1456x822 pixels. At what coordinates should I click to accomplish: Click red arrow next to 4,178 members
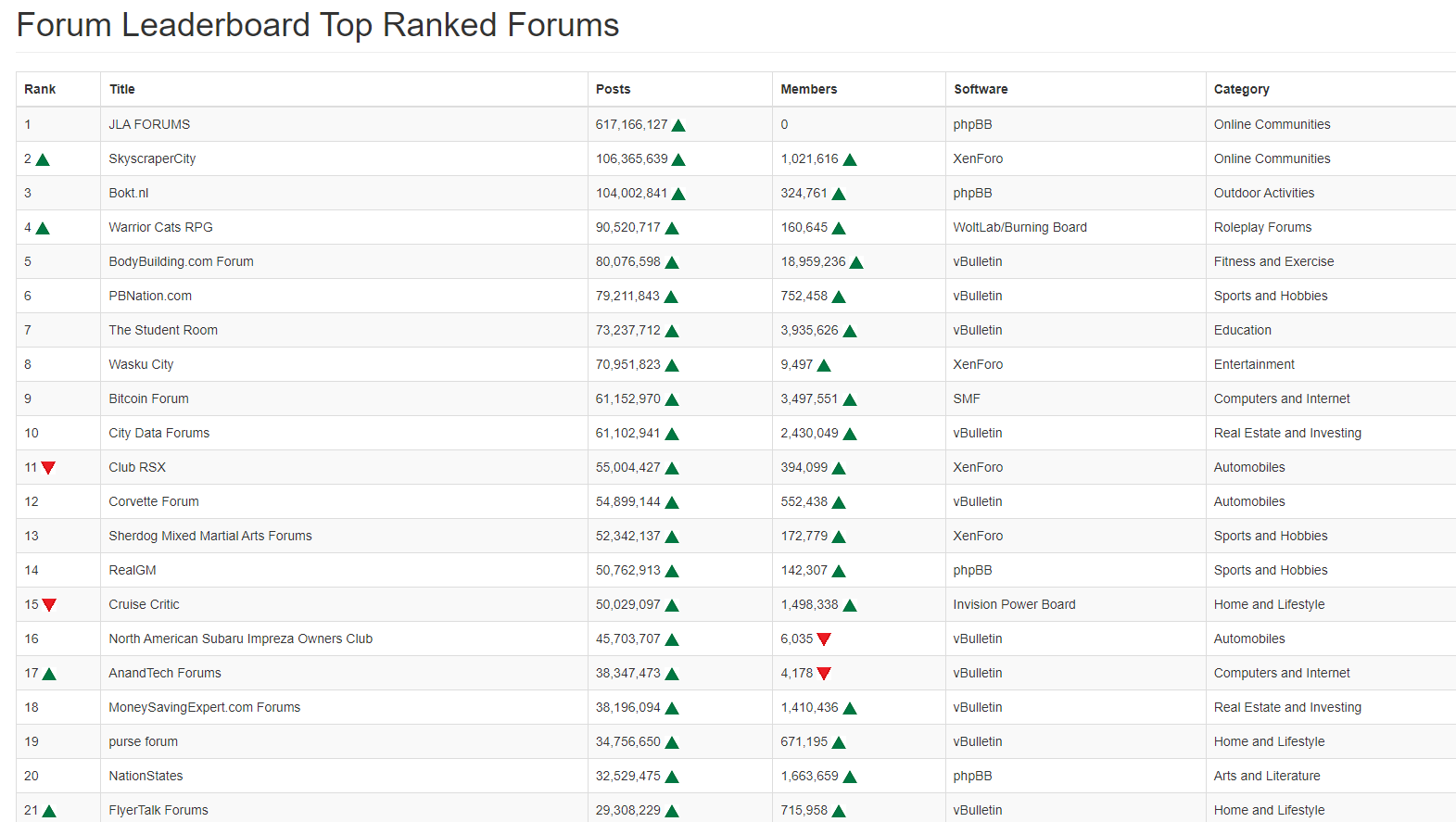coord(824,674)
